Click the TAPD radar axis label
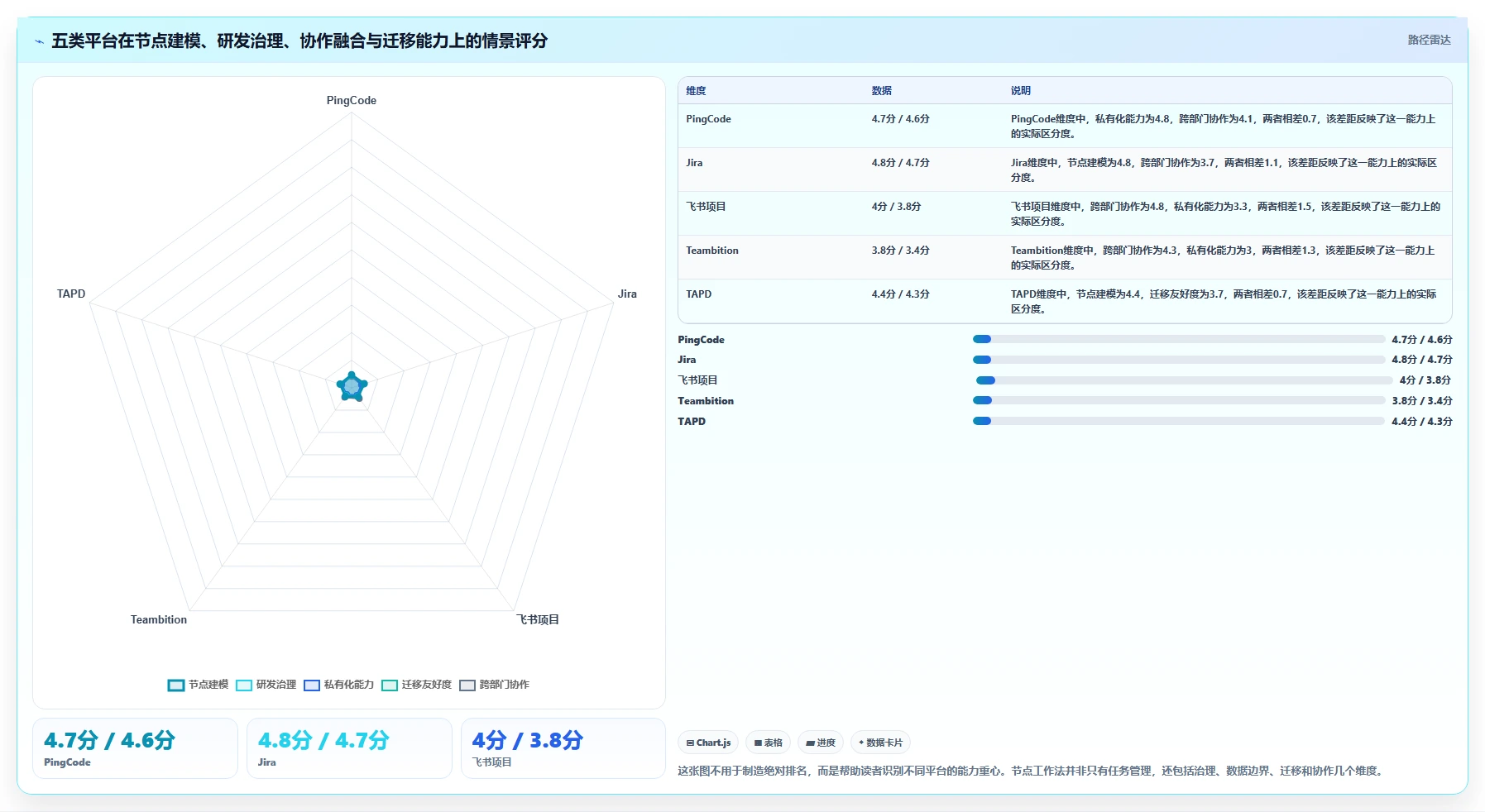This screenshot has width=1485, height=812. coord(71,294)
